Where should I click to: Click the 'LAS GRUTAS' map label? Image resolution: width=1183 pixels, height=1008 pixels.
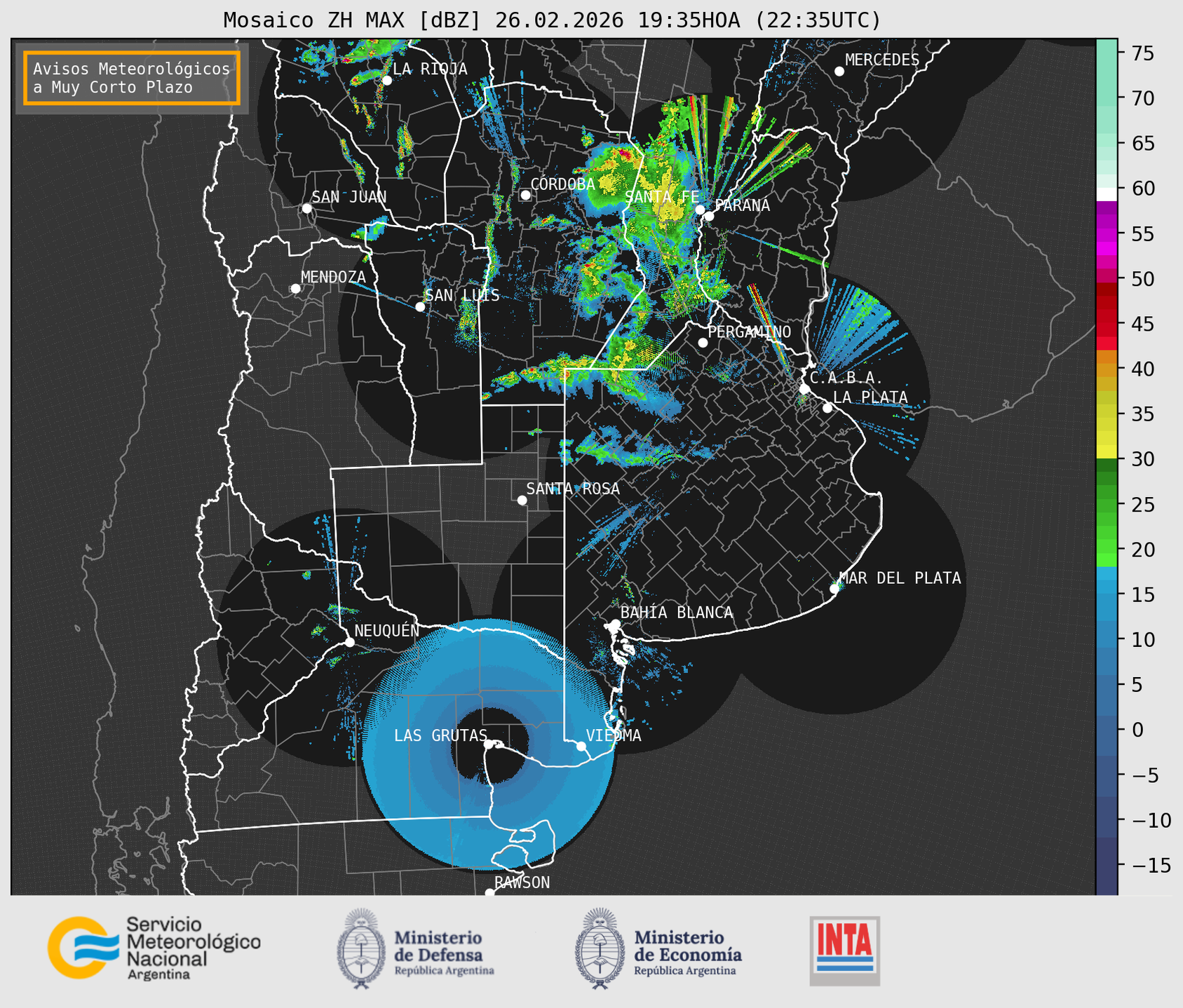pos(440,735)
